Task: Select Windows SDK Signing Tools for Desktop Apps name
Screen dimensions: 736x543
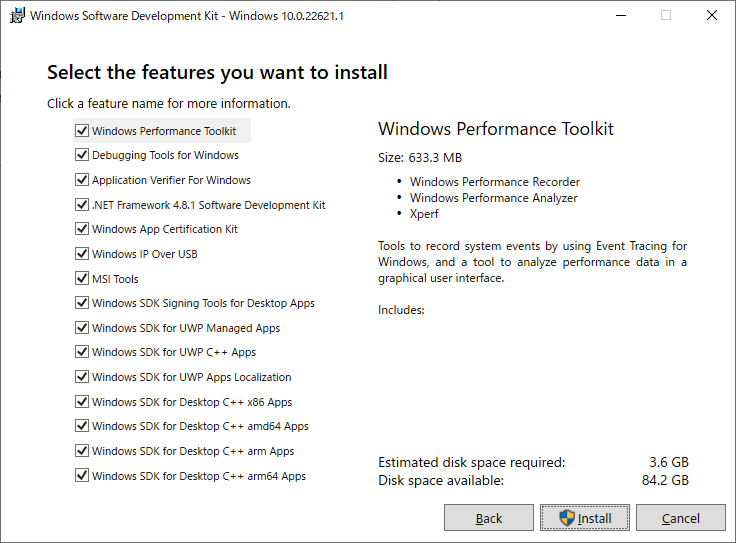Action: [x=203, y=303]
